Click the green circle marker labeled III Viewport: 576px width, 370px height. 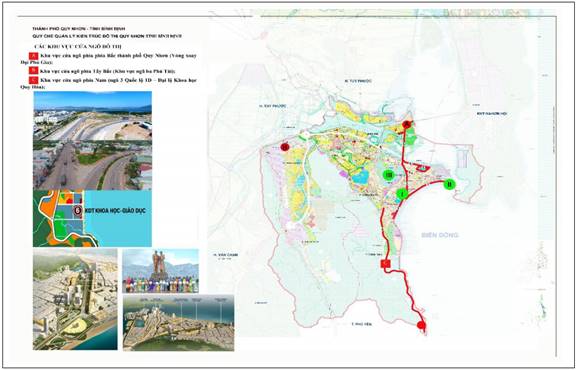pyautogui.click(x=388, y=175)
